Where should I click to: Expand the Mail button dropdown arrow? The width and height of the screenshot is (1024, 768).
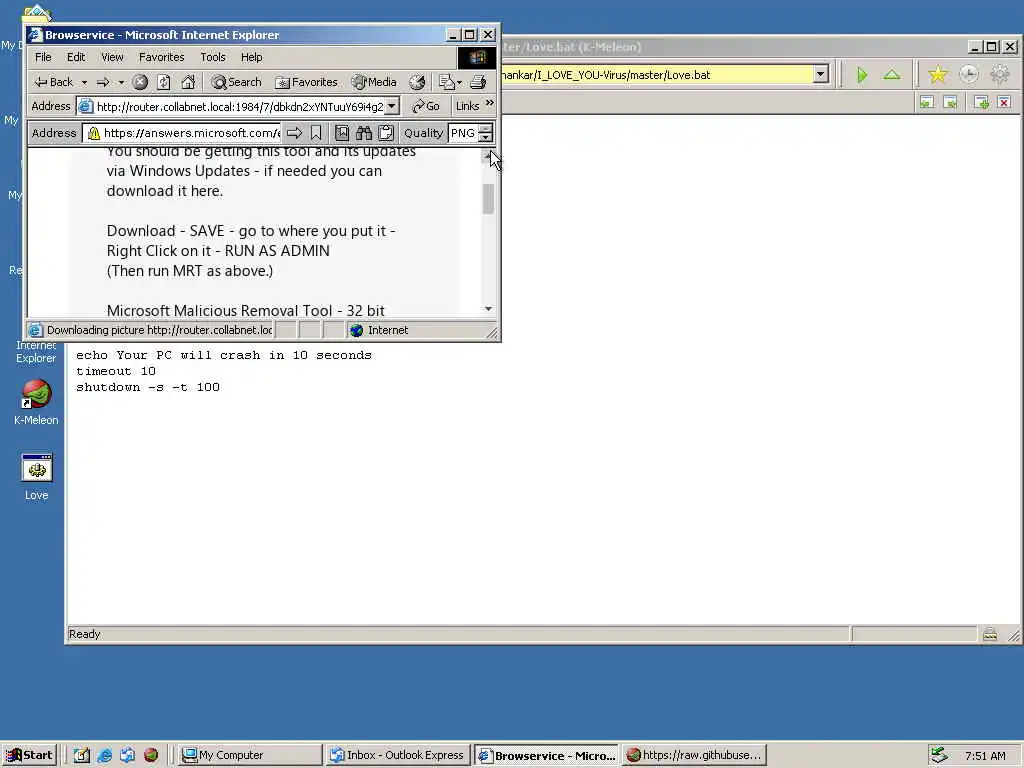tap(460, 82)
